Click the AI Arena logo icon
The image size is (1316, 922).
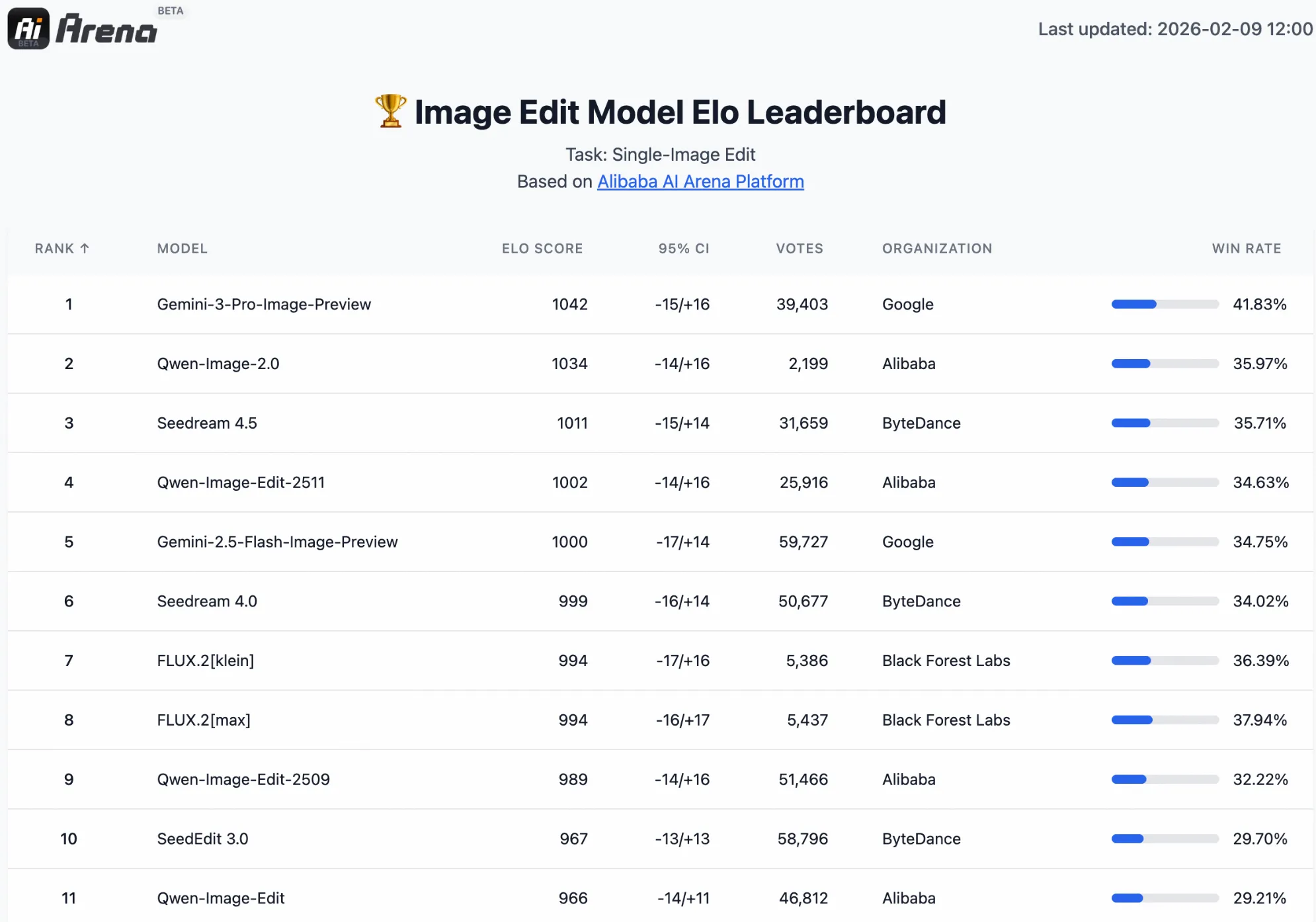pos(28,28)
